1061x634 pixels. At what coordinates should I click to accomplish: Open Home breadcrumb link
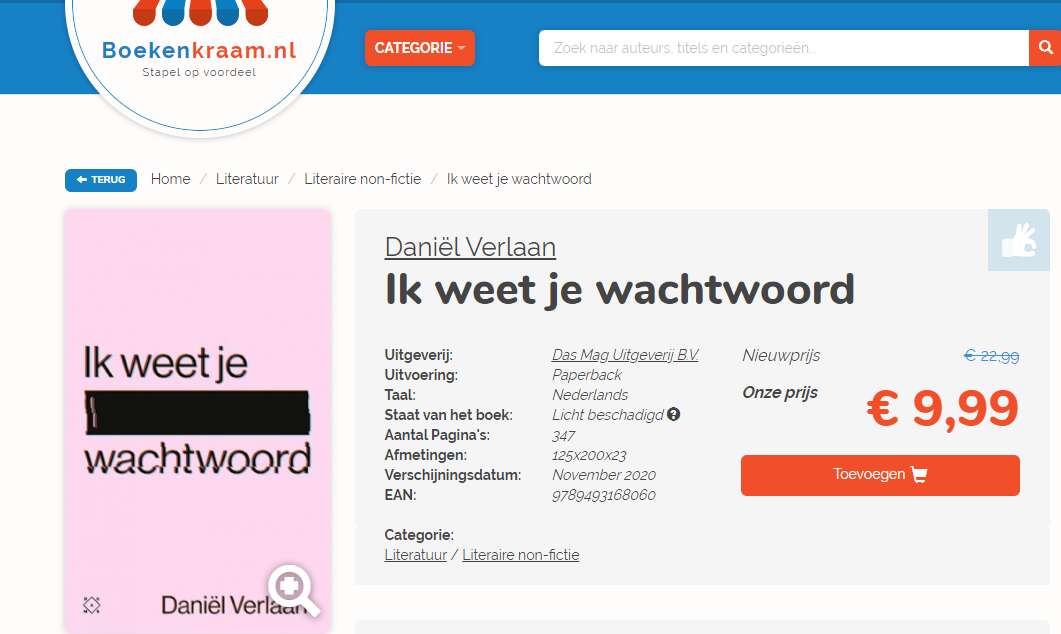click(x=171, y=179)
